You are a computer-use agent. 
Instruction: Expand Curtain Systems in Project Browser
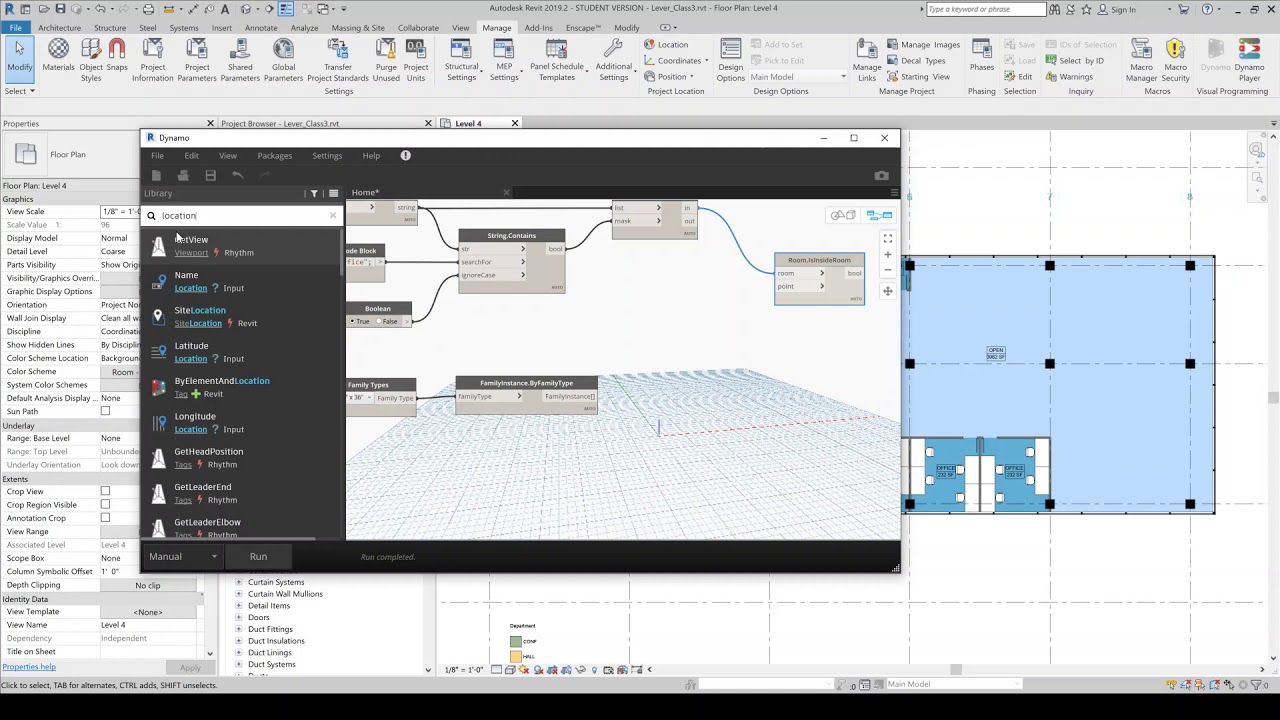coord(238,582)
